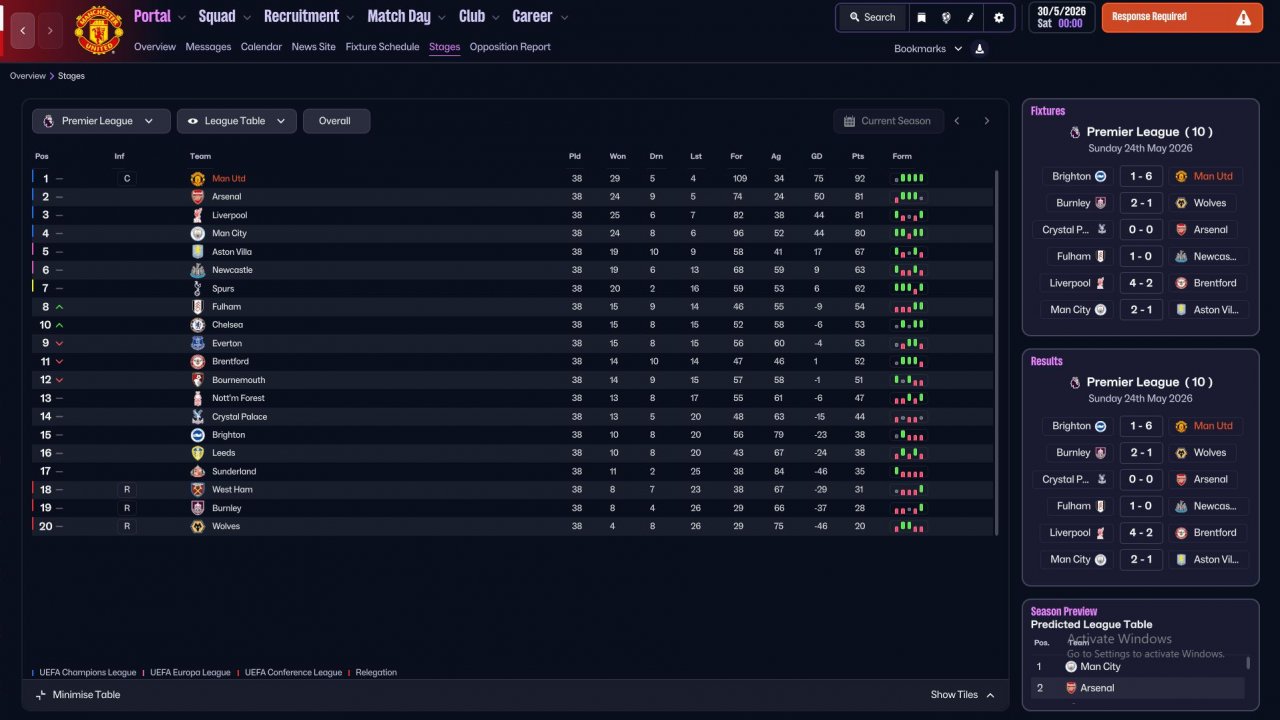Click the Arsenal badge in league table
The height and width of the screenshot is (720, 1280).
(198, 197)
